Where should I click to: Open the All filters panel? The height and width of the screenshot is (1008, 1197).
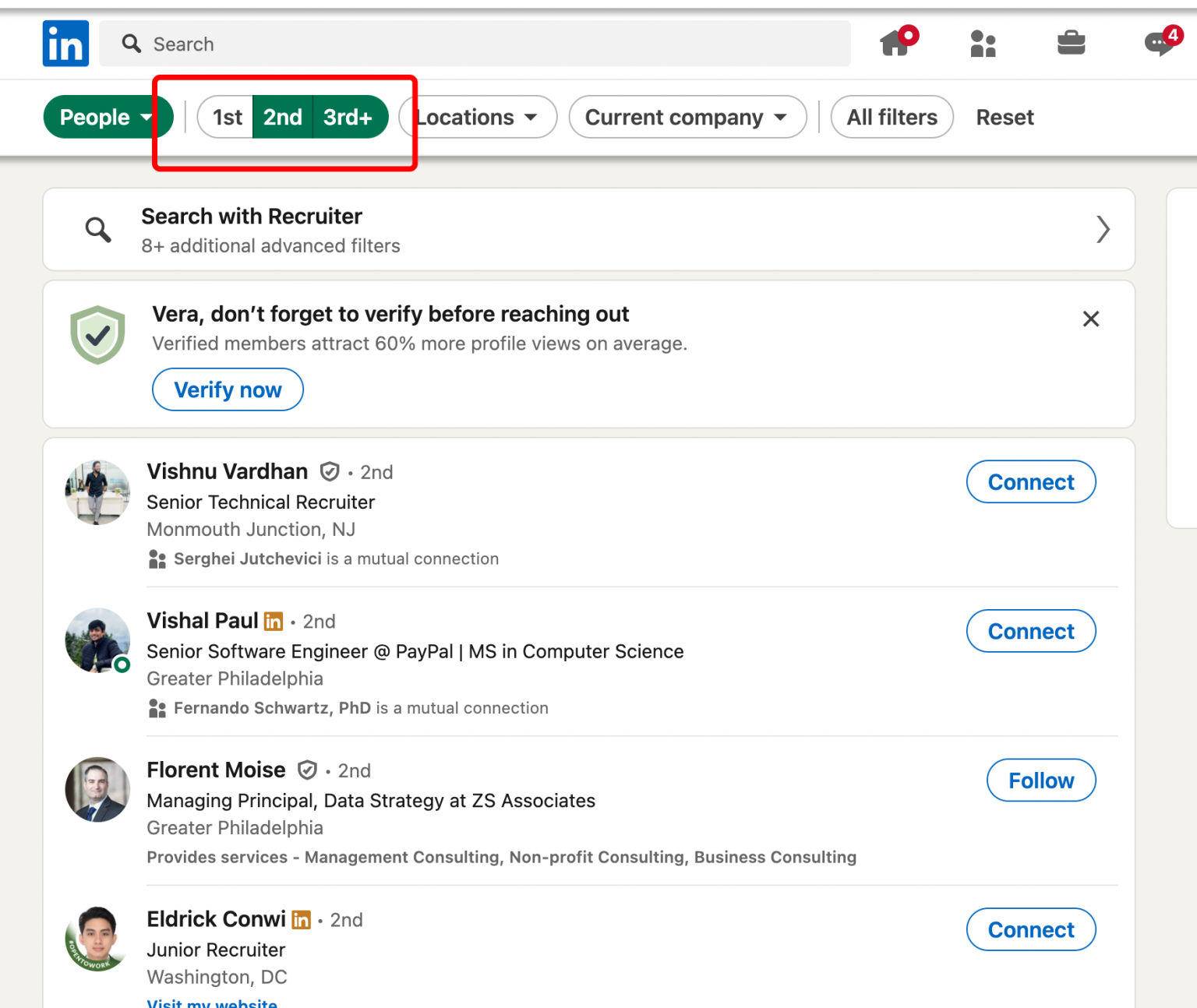tap(892, 117)
